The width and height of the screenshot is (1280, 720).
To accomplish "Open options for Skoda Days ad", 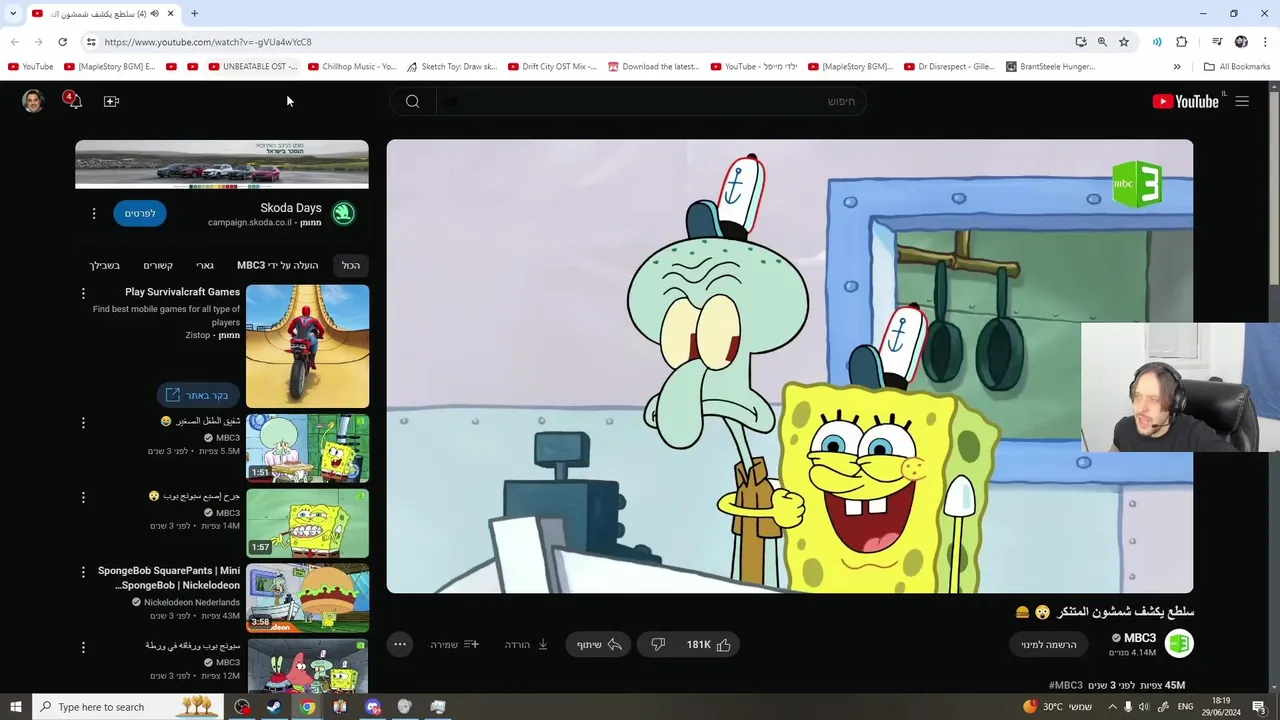I will 94,213.
